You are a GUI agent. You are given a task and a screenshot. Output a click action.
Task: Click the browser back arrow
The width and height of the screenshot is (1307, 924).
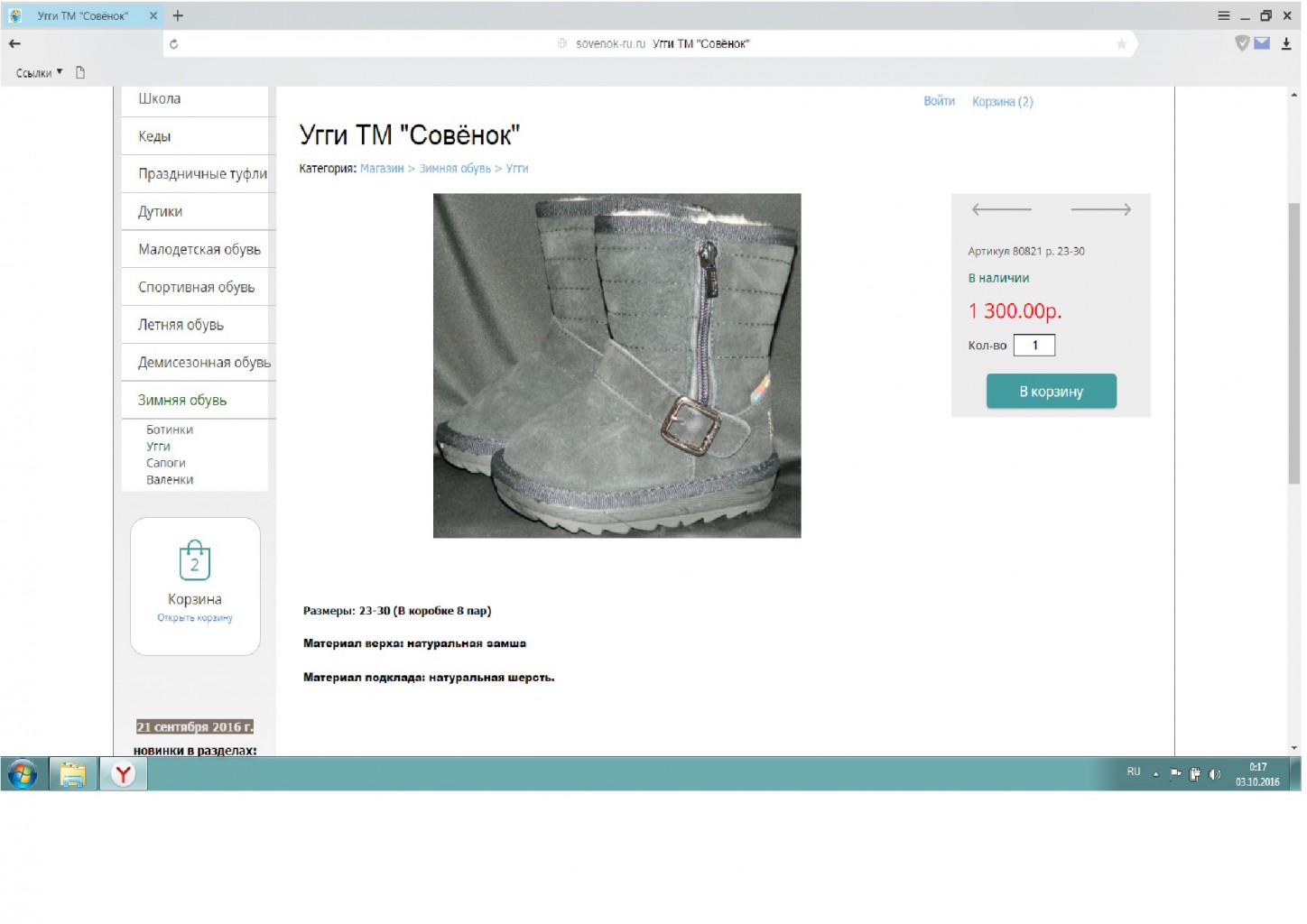click(x=14, y=43)
